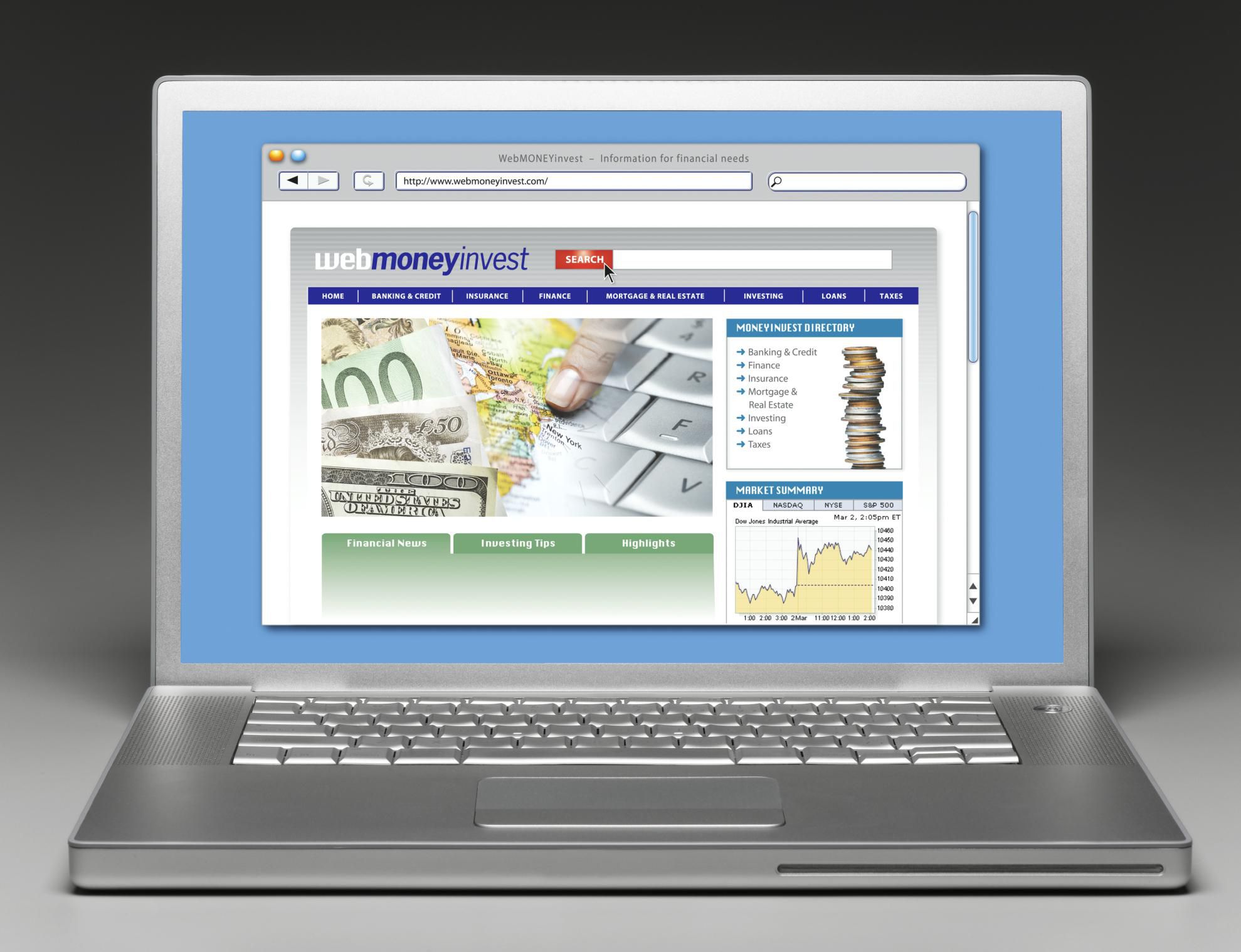Screen dimensions: 1241x952
Task: Click the Insurance navigation menu item
Action: [487, 296]
